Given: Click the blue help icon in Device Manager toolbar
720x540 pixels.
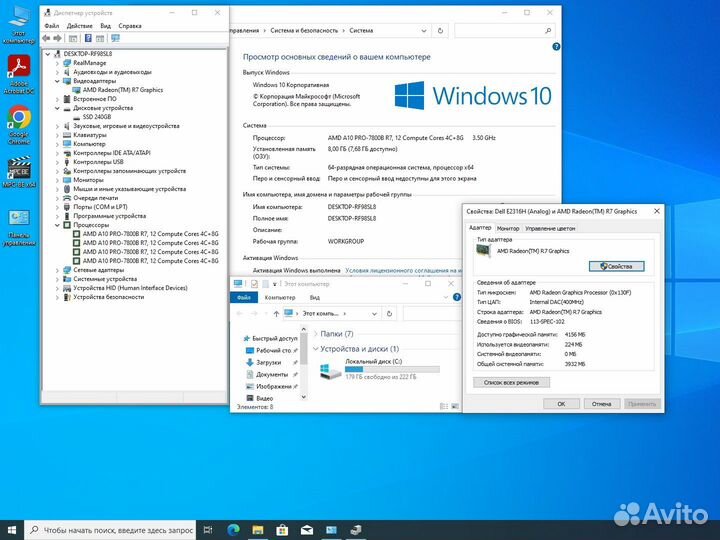Looking at the screenshot, I should coord(88,38).
